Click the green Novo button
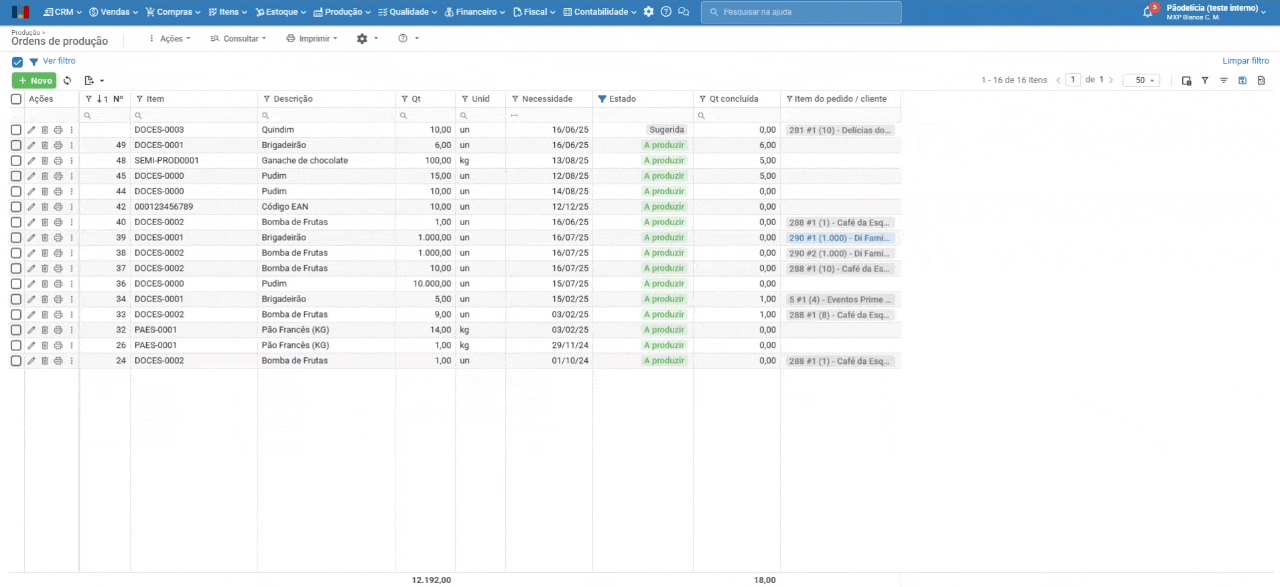Image resolution: width=1280 pixels, height=587 pixels. pos(34,80)
